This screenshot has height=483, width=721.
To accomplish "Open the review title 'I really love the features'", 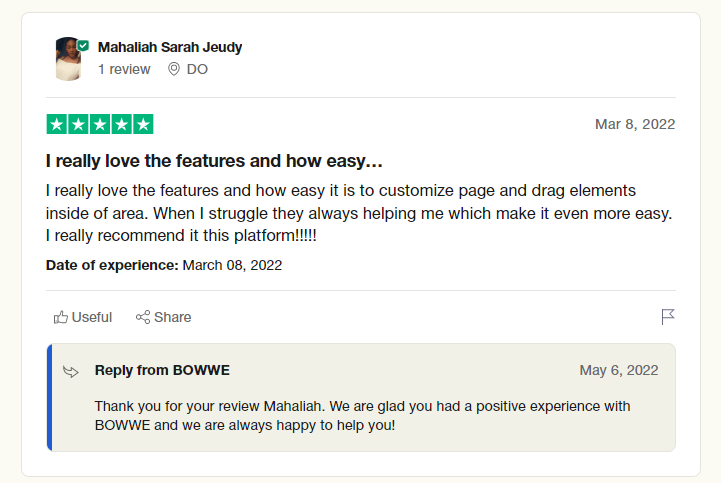I will [x=215, y=160].
